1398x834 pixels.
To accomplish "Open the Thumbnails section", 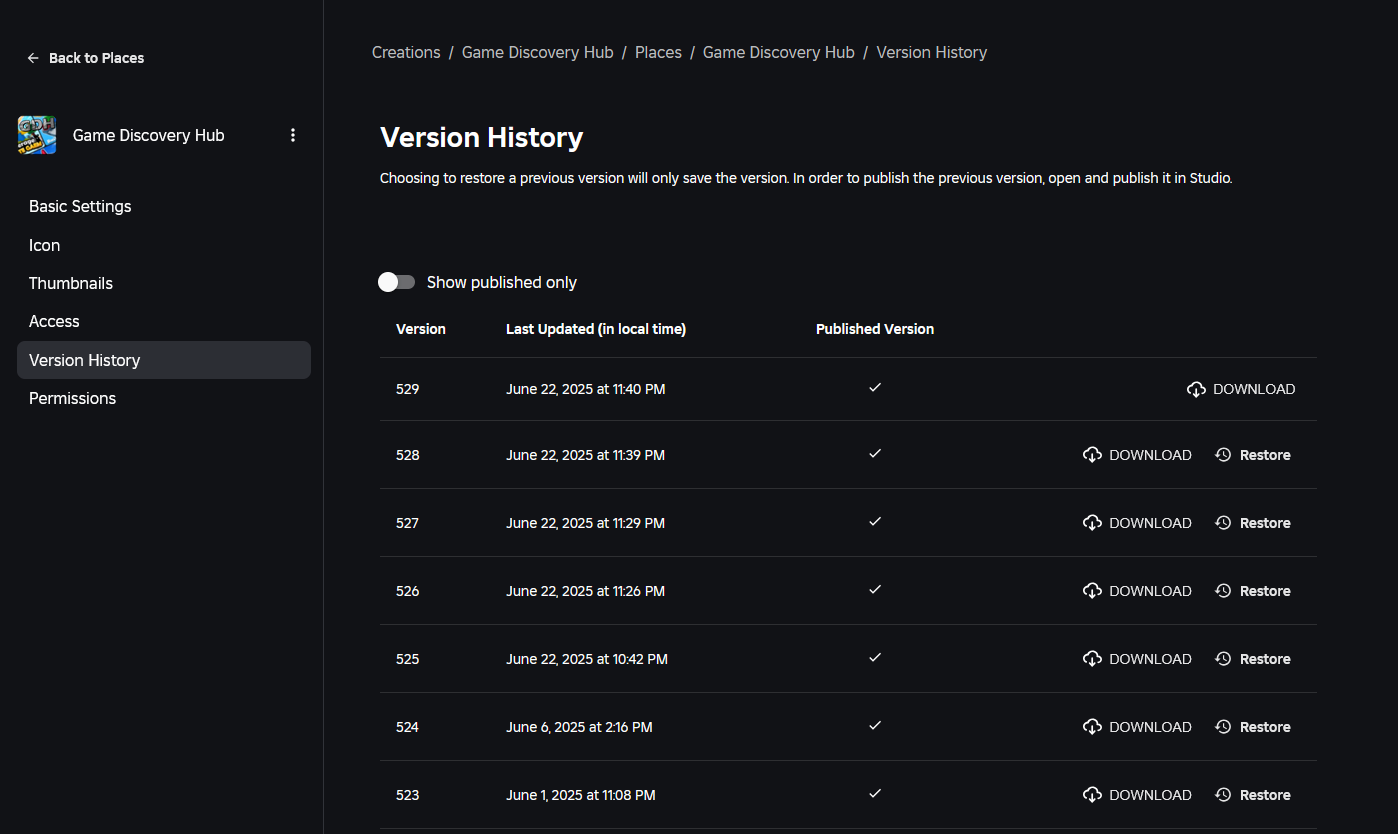I will tap(164, 283).
